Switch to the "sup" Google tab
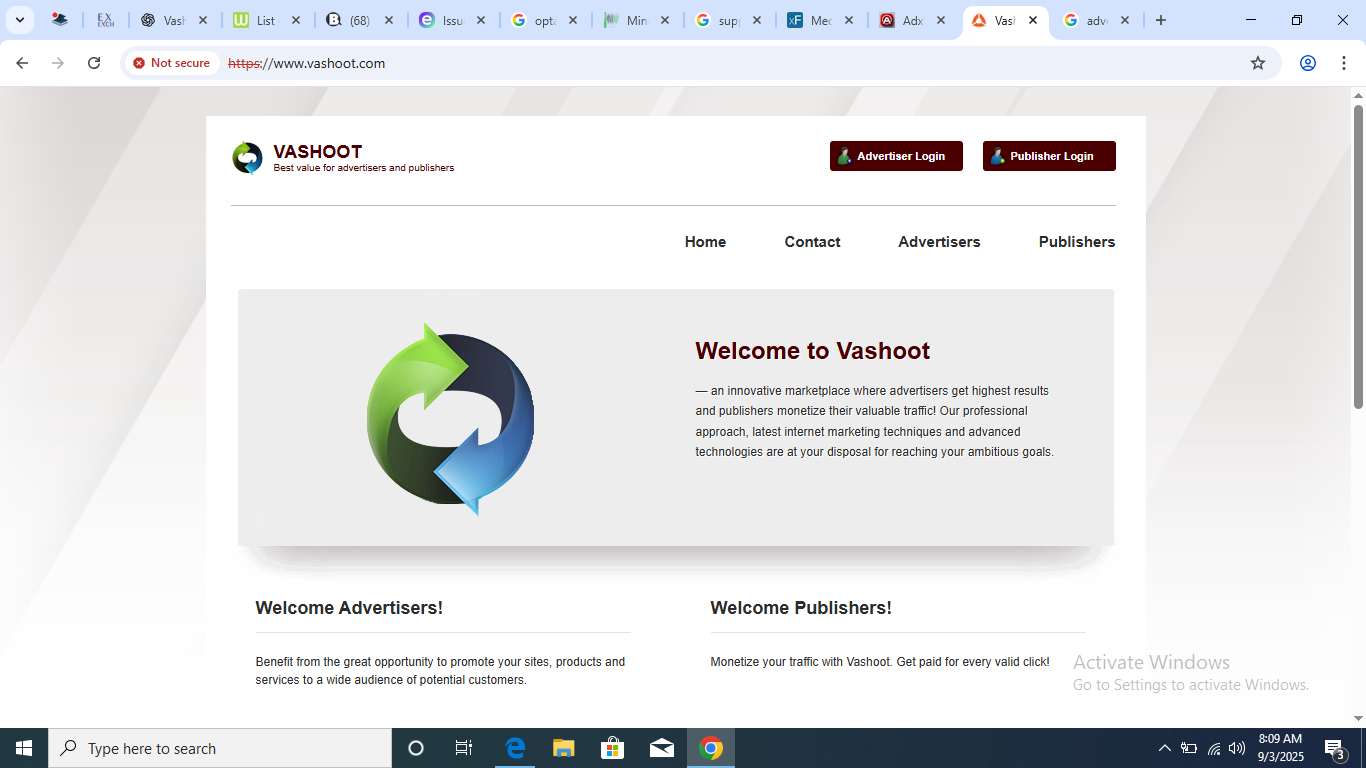Image resolution: width=1366 pixels, height=768 pixels. pos(729,20)
